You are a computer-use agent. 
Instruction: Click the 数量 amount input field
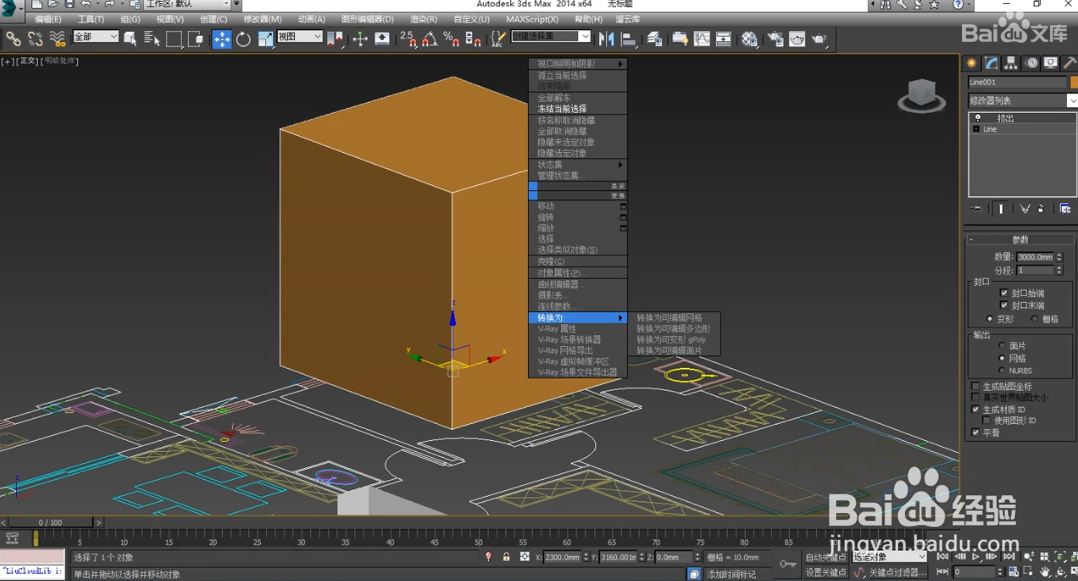[x=1034, y=257]
